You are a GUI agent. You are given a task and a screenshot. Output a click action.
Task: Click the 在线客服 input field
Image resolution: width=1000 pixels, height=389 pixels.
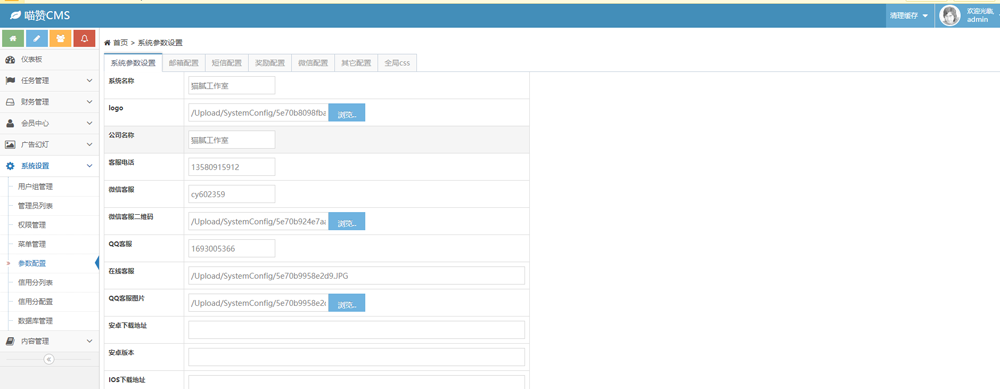[x=357, y=275]
